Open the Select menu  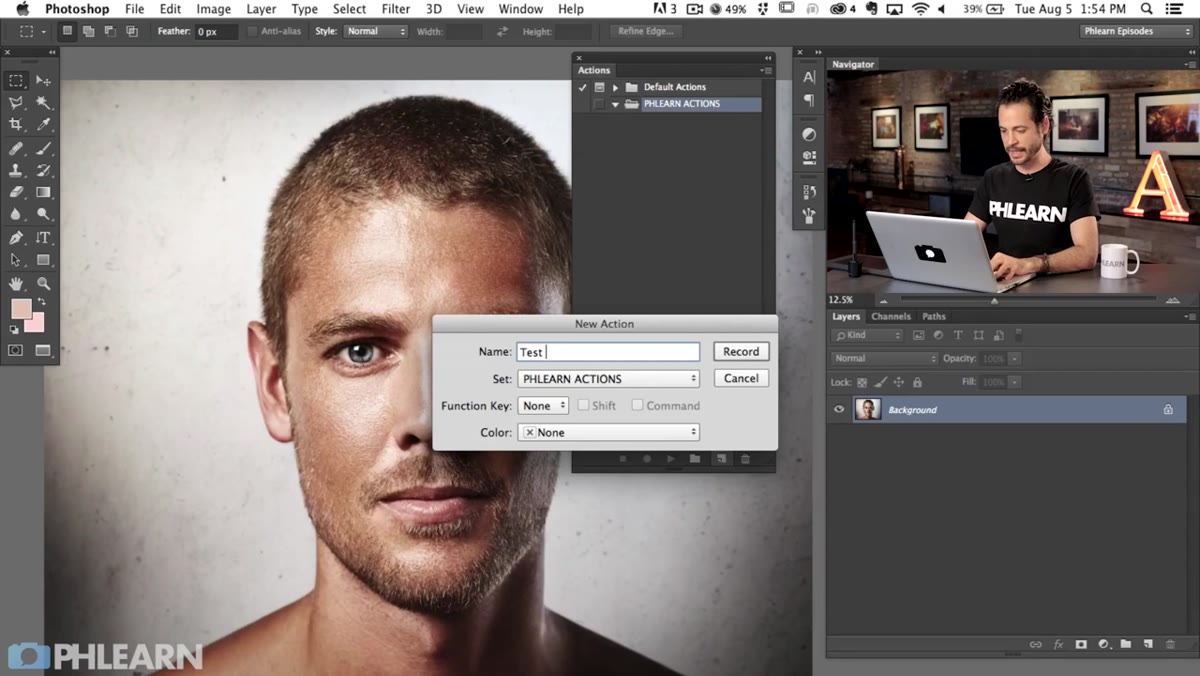pyautogui.click(x=350, y=9)
